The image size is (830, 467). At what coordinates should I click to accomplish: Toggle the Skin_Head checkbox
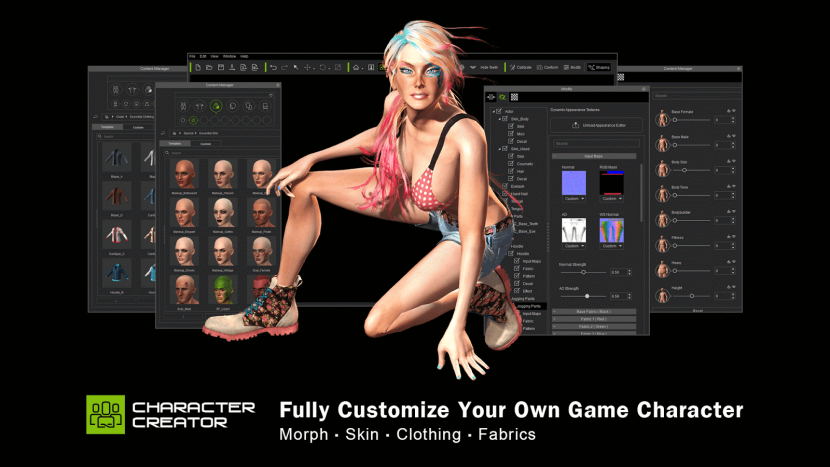point(505,149)
